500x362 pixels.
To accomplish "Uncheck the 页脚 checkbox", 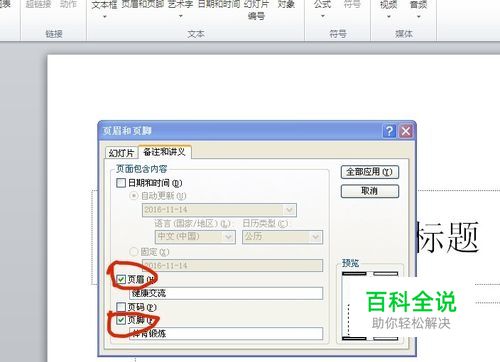I will [x=121, y=320].
